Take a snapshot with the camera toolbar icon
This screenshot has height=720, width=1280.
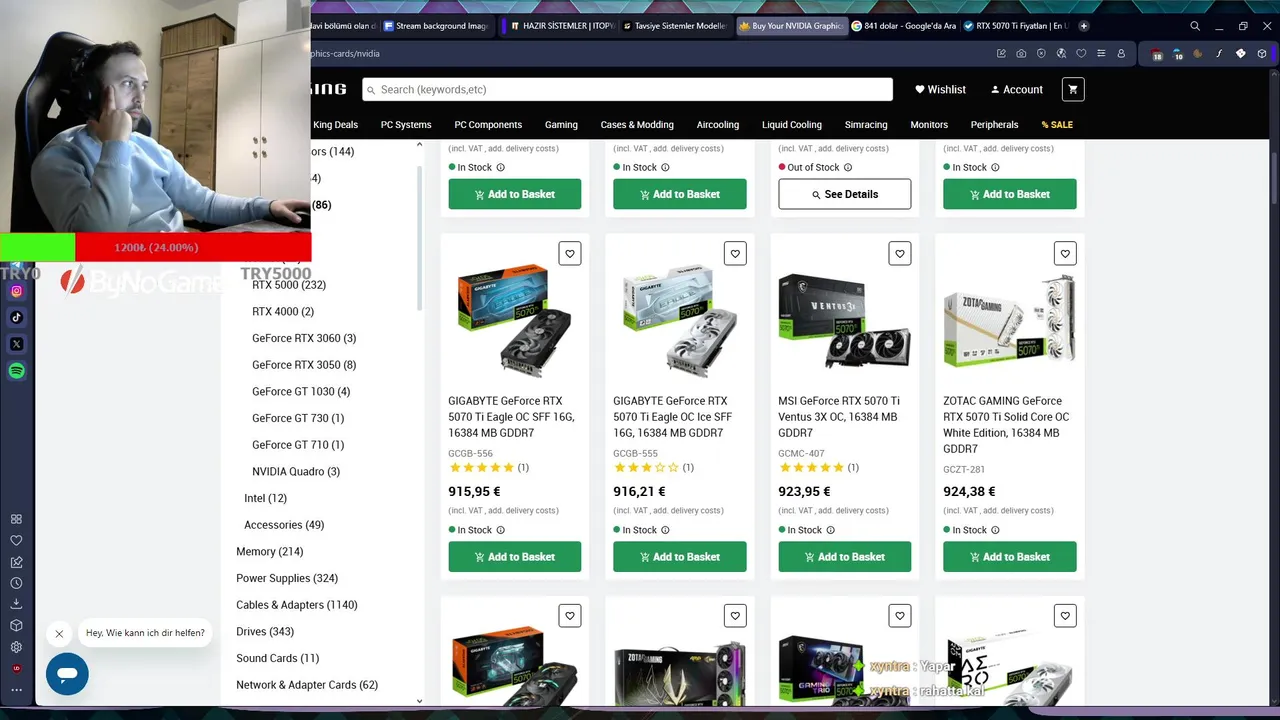[1021, 53]
